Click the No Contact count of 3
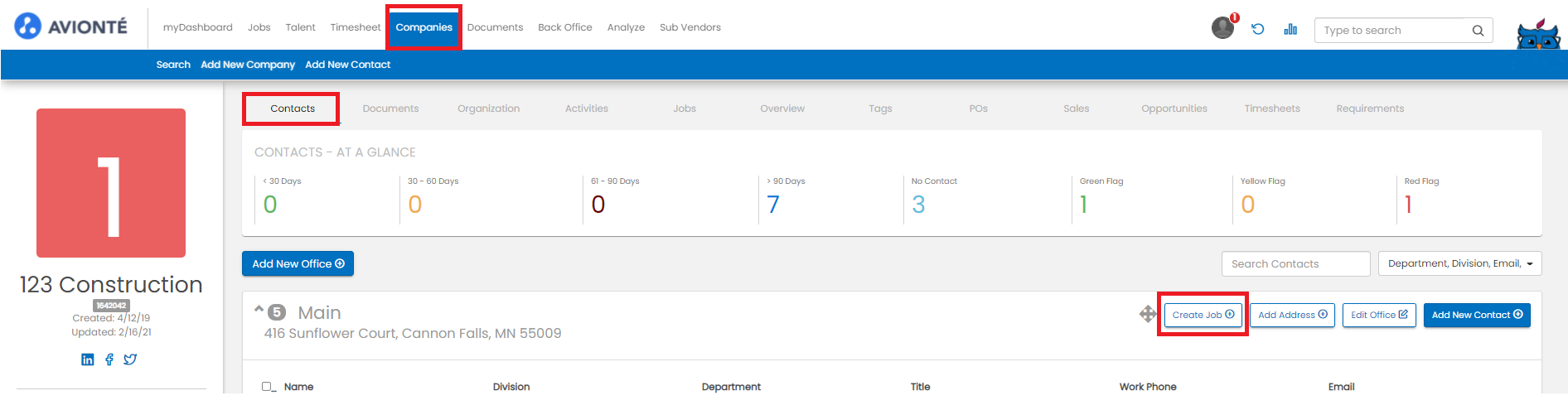This screenshot has height=410, width=1568. tap(918, 205)
